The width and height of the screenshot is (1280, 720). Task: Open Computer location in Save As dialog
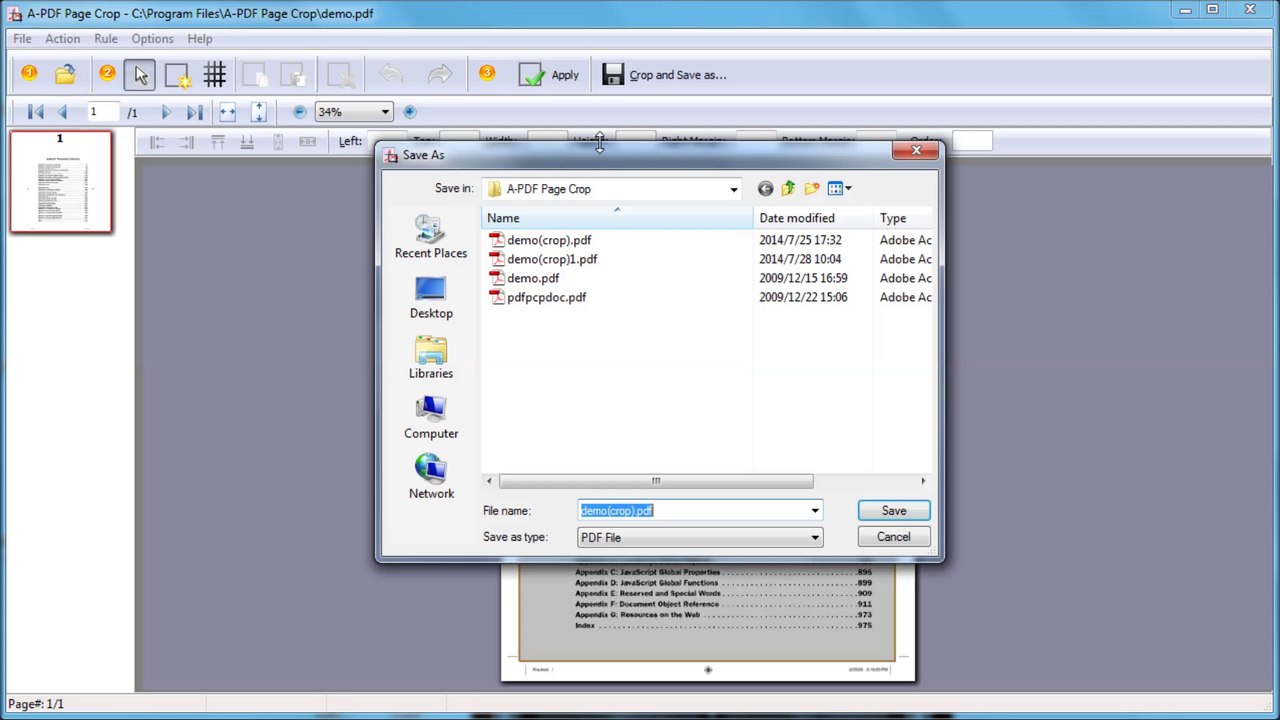[431, 418]
